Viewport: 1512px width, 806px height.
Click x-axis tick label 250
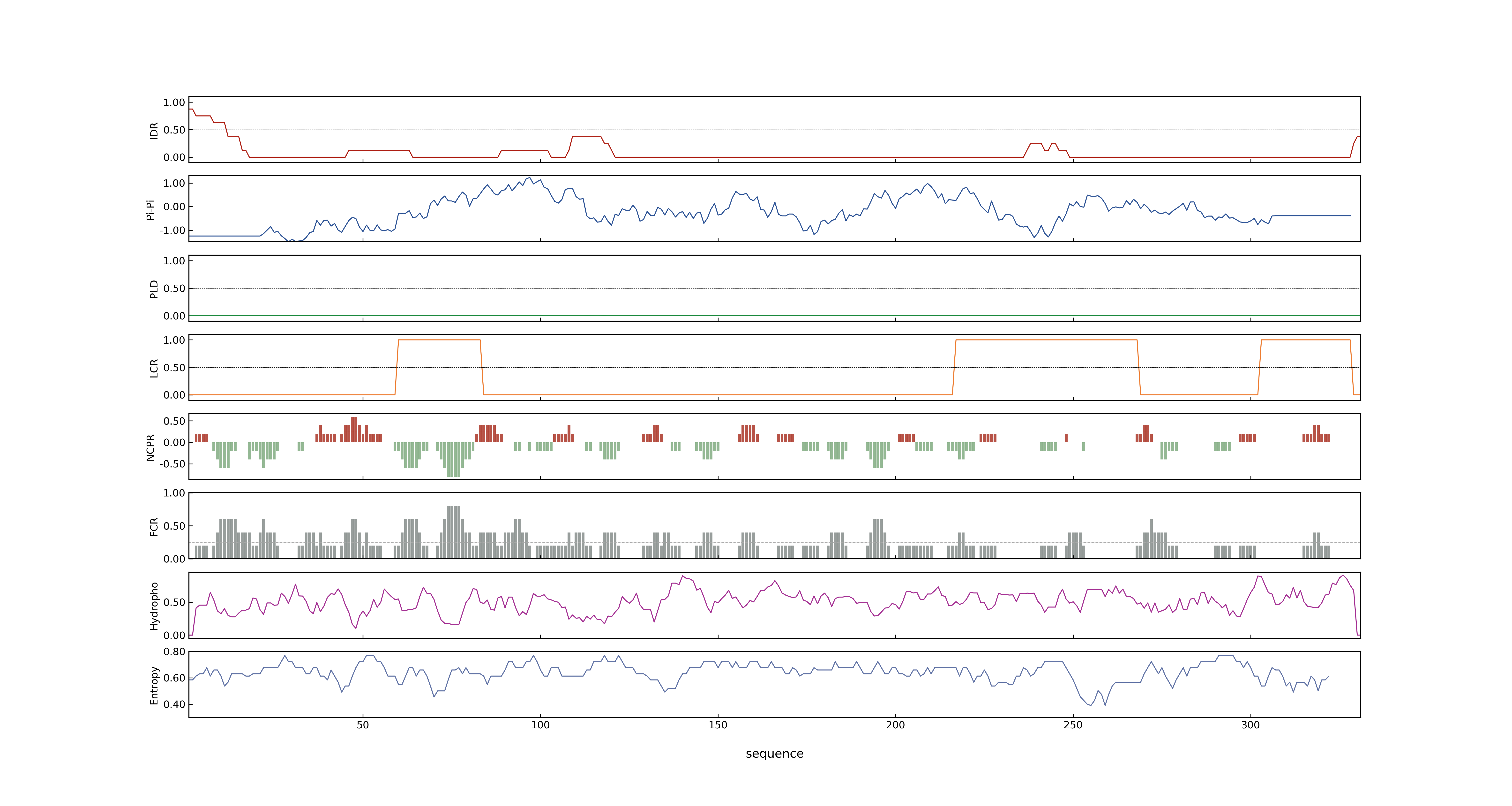pos(1073,725)
